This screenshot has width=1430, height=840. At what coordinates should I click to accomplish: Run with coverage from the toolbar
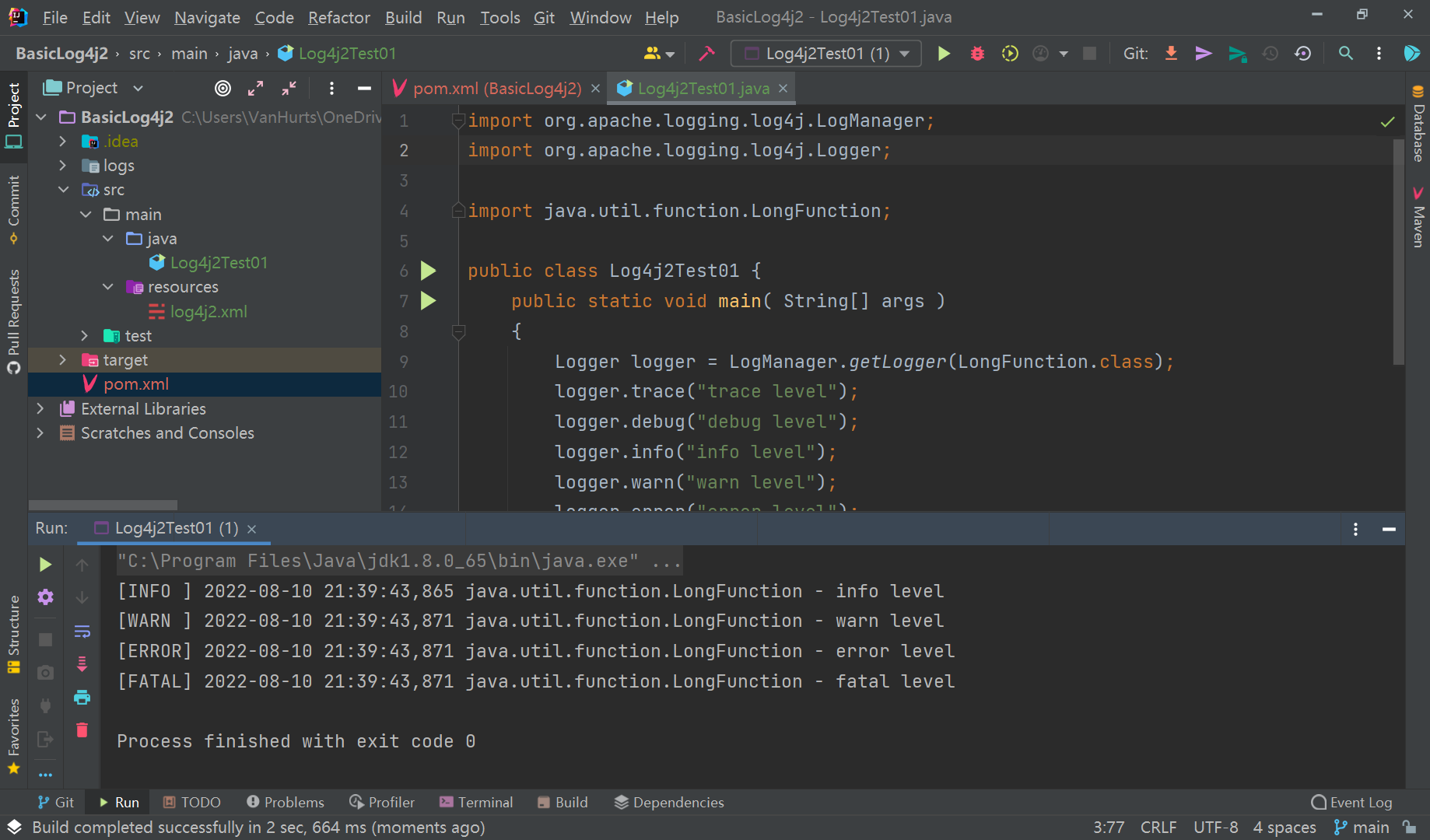point(1010,54)
